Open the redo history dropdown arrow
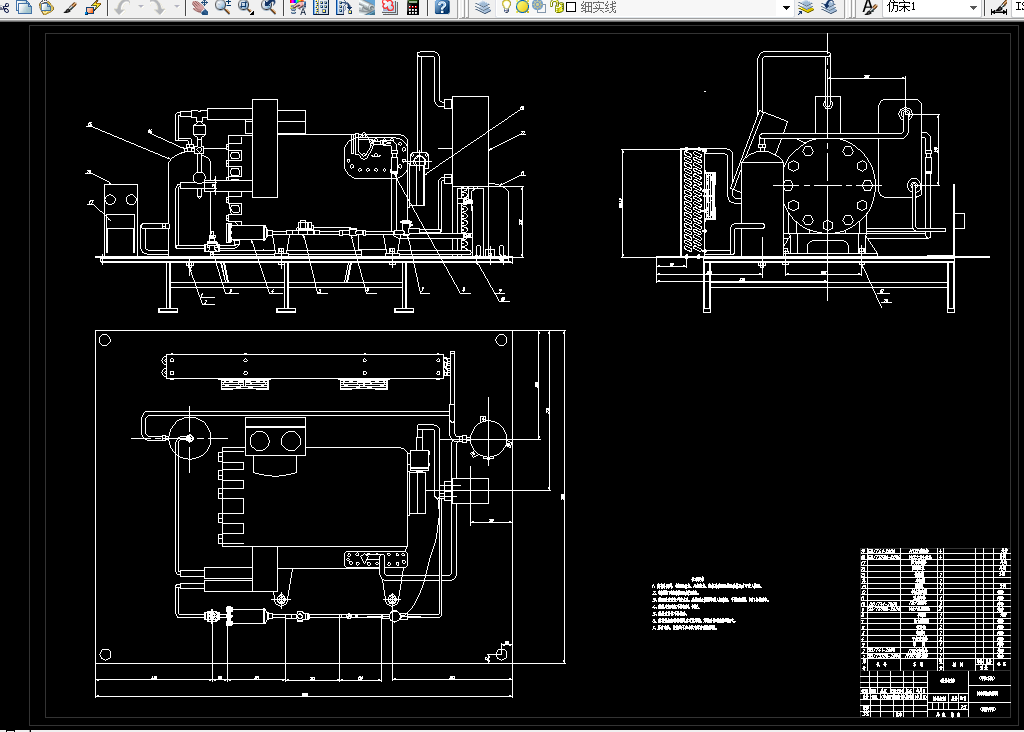The width and height of the screenshot is (1024, 732). click(x=177, y=7)
